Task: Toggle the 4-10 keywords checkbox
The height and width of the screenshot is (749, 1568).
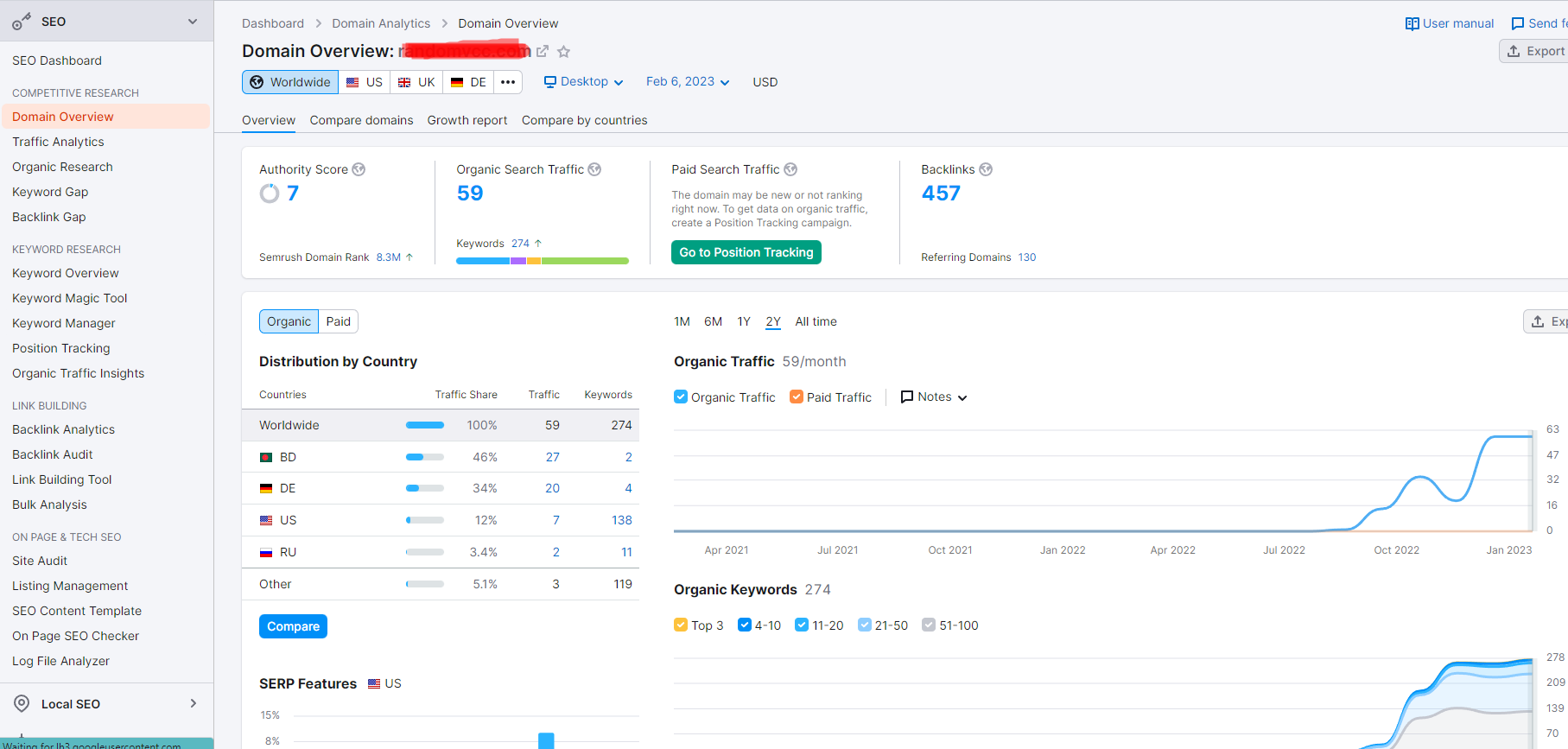Action: click(745, 625)
